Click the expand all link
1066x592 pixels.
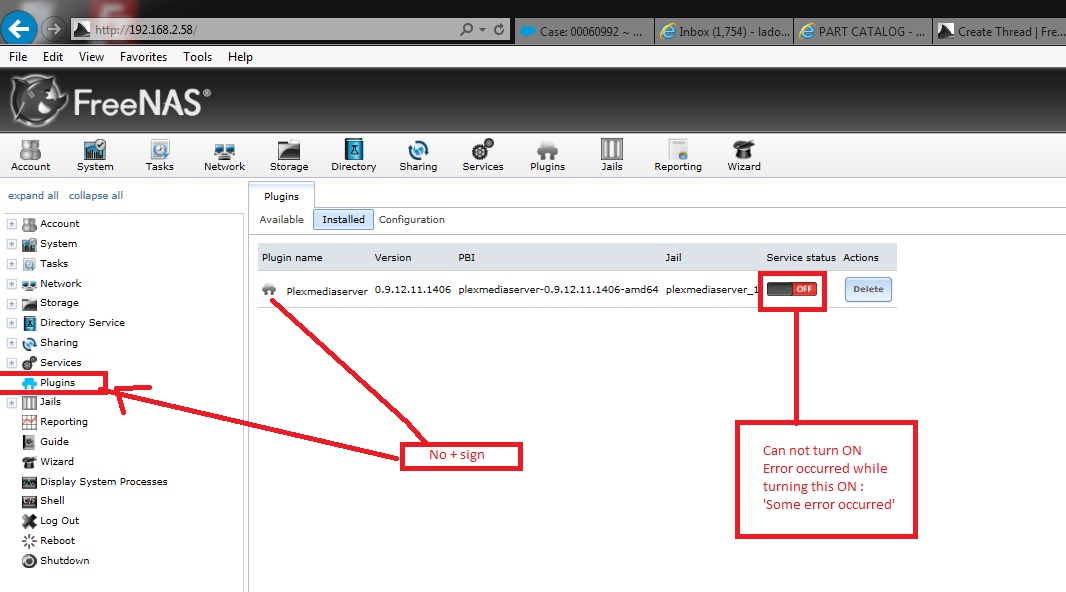33,196
